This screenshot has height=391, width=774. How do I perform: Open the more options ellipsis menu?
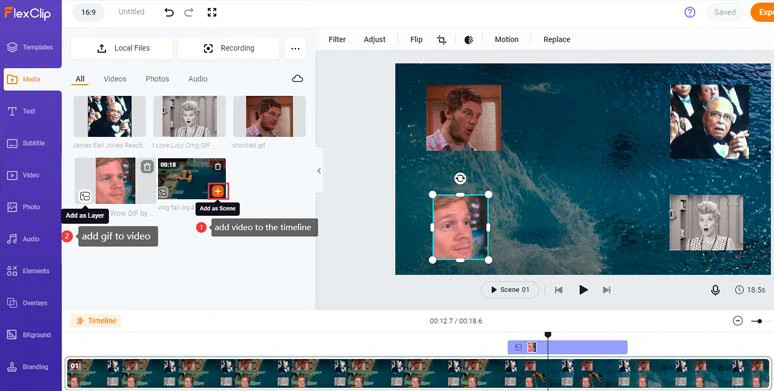[295, 48]
